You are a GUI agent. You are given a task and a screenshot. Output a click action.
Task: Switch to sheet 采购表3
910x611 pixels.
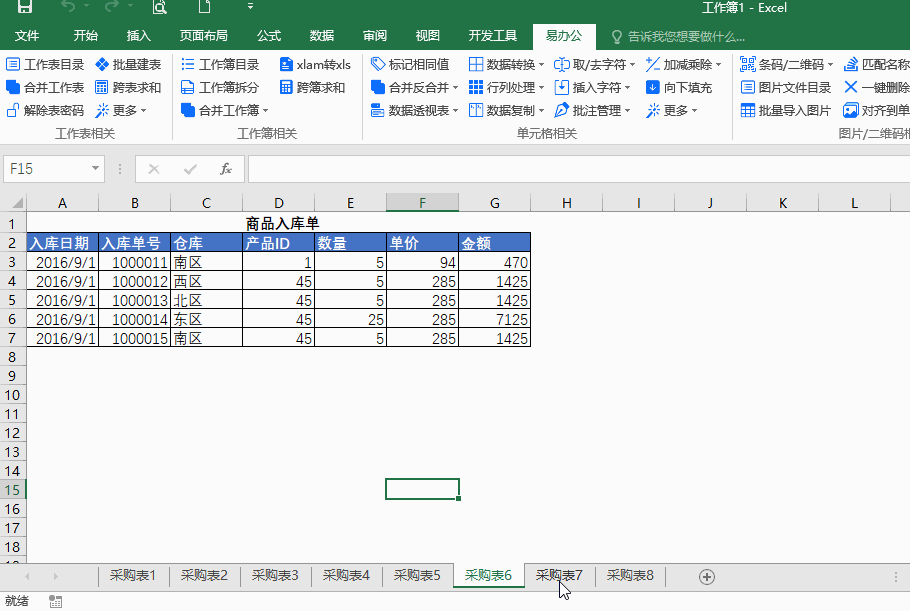pyautogui.click(x=275, y=576)
